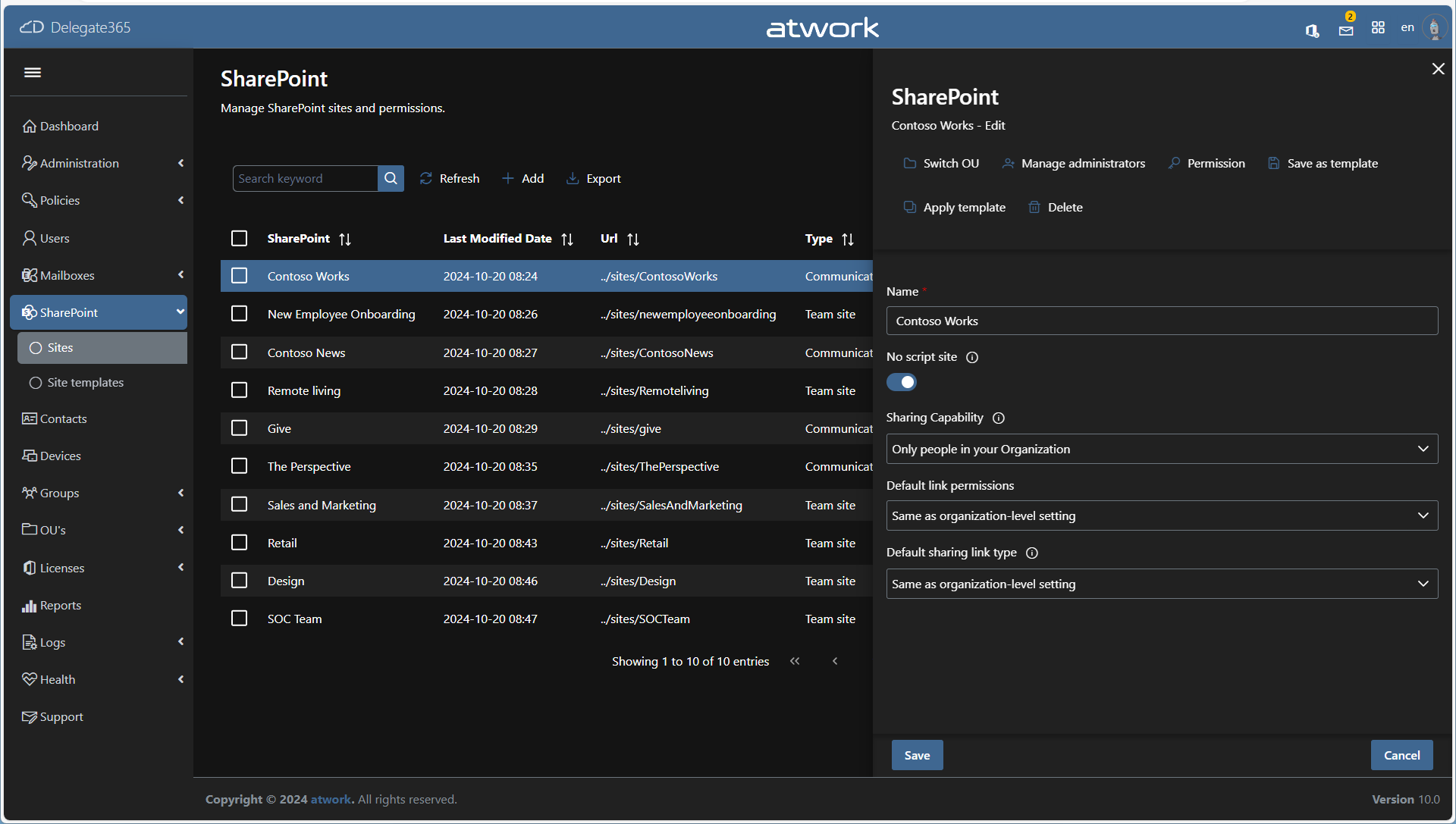Select Site templates submenu item
Screen dimensions: 1456x824
point(102,383)
